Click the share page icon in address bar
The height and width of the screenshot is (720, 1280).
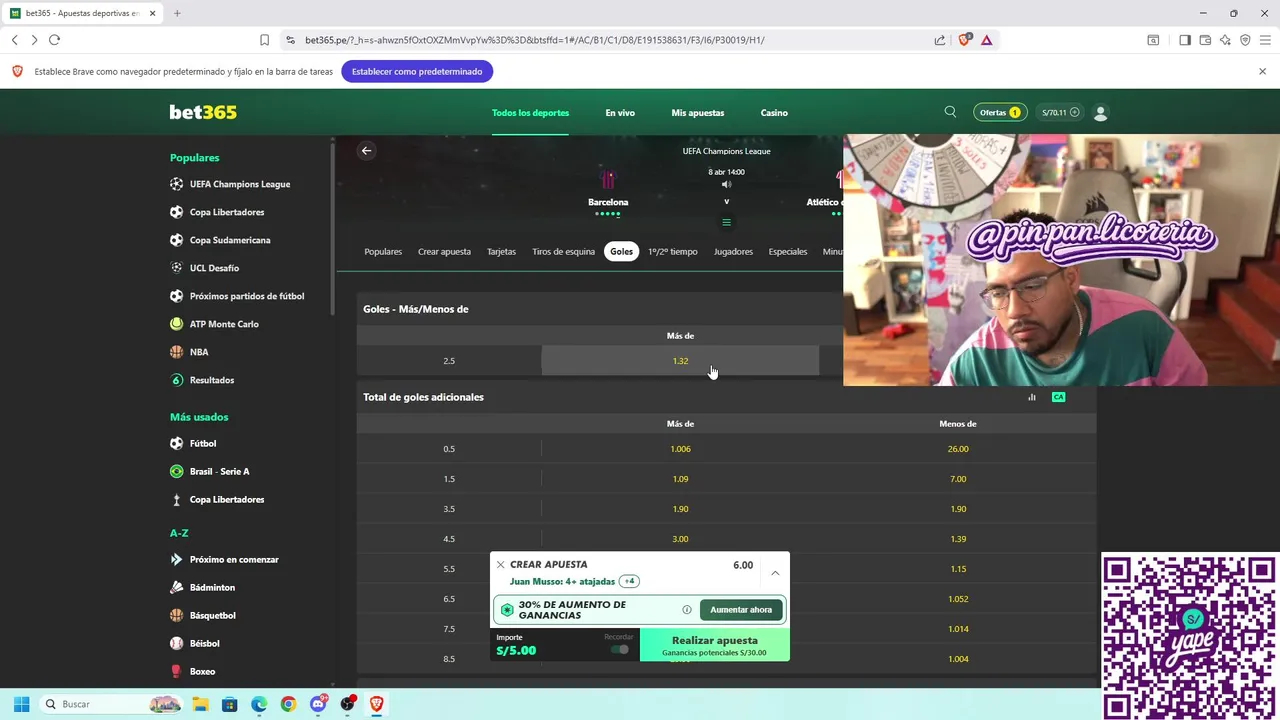[940, 40]
